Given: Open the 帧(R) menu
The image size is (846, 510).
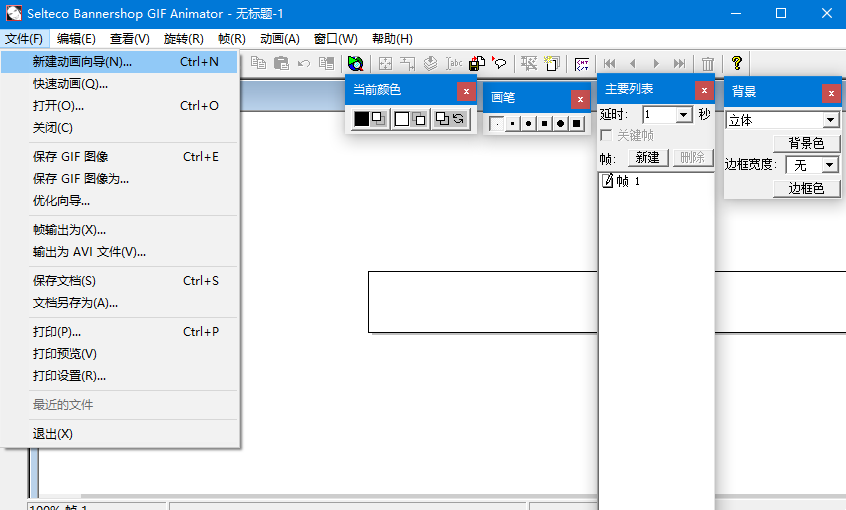Looking at the screenshot, I should click(232, 39).
